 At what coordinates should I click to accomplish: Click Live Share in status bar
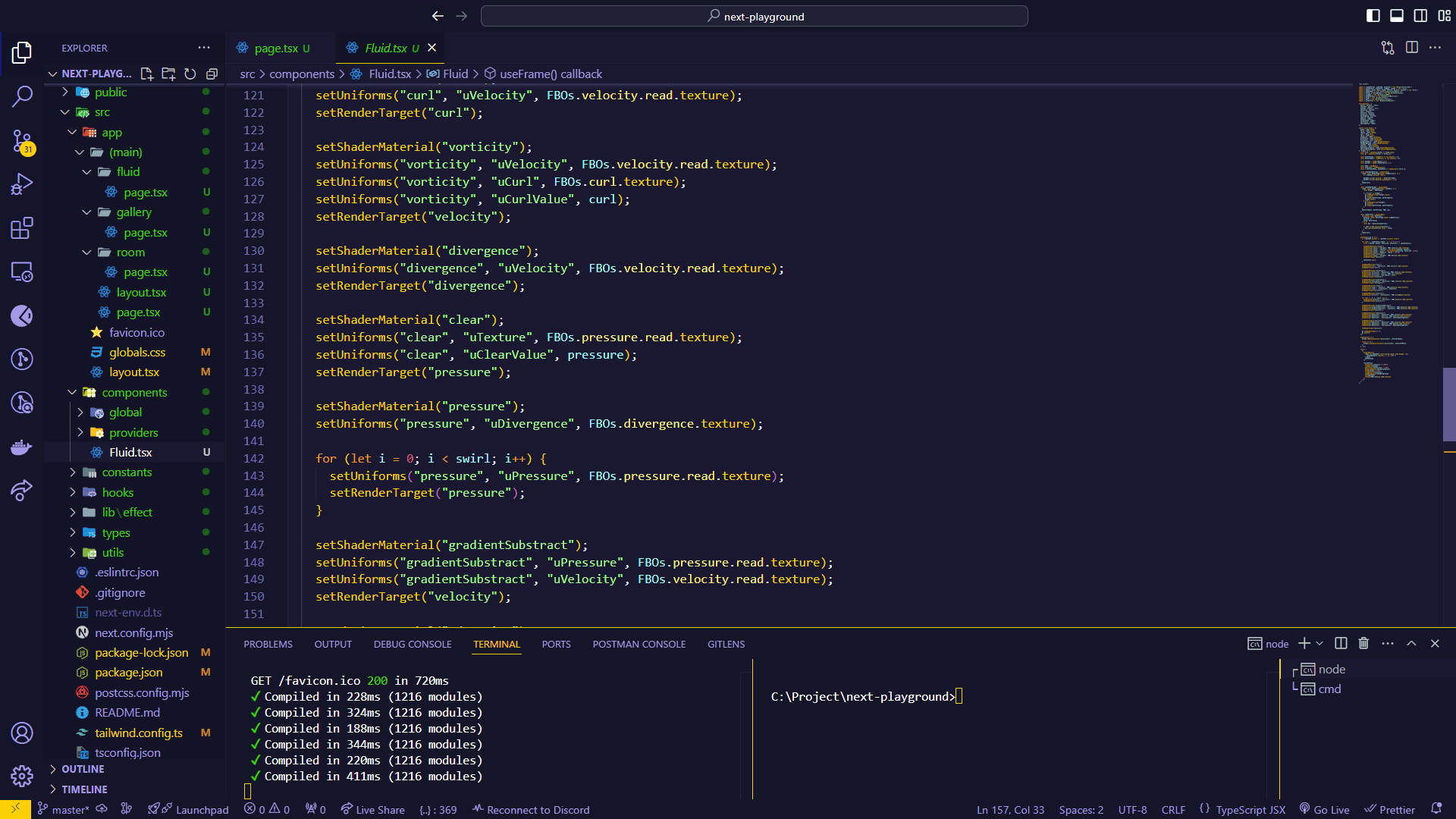pos(372,809)
